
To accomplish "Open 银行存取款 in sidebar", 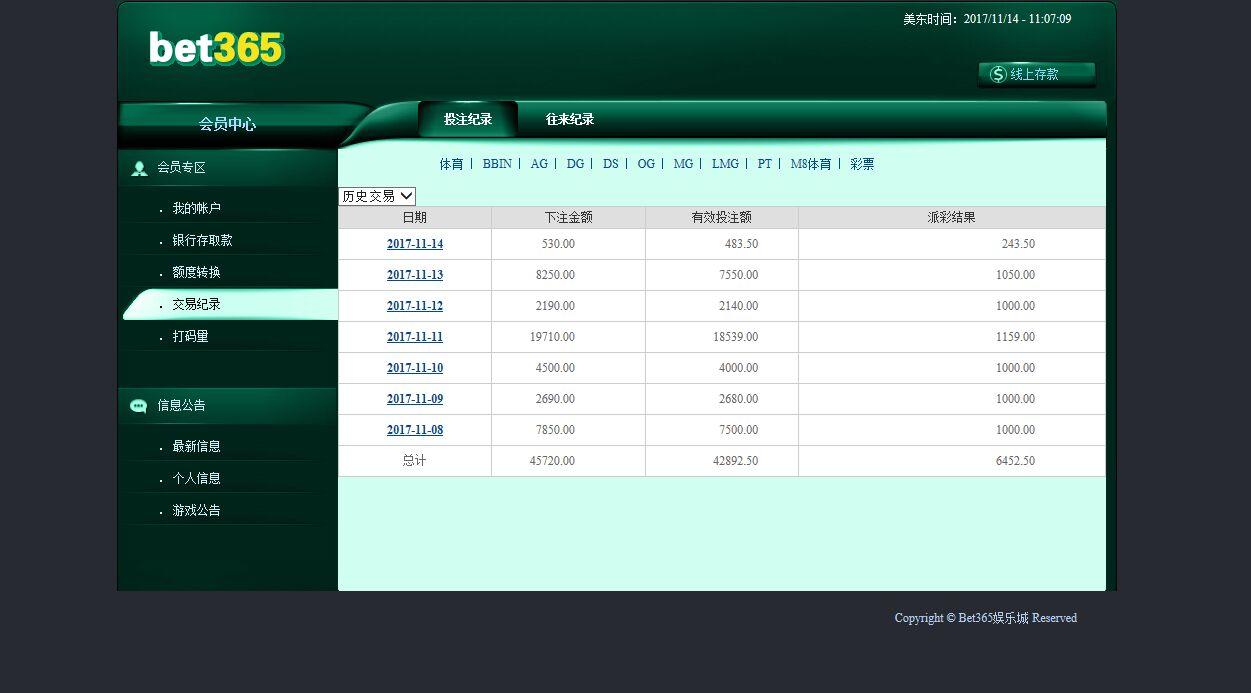I will click(x=202, y=240).
